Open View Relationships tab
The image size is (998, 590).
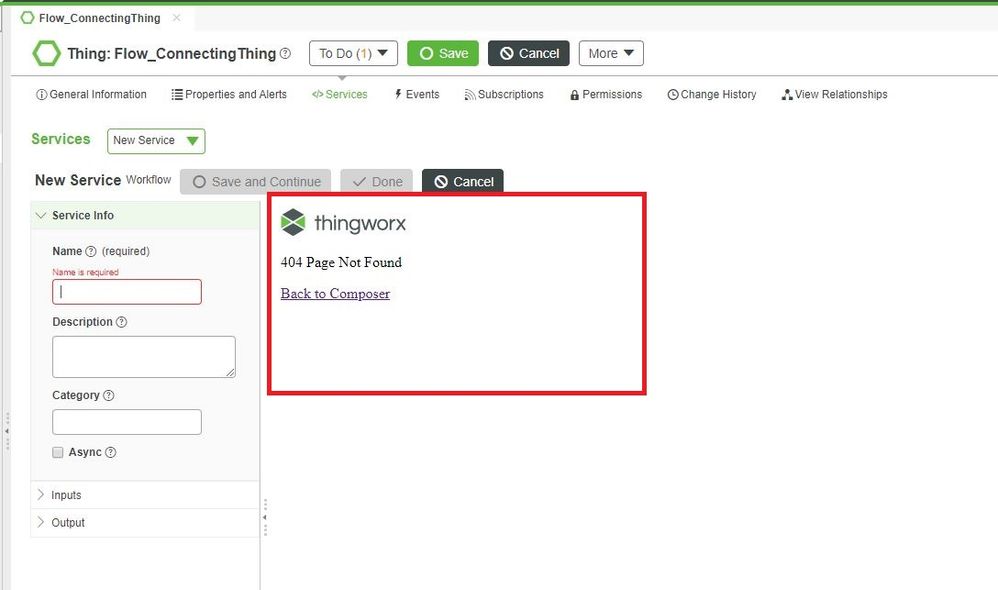834,94
